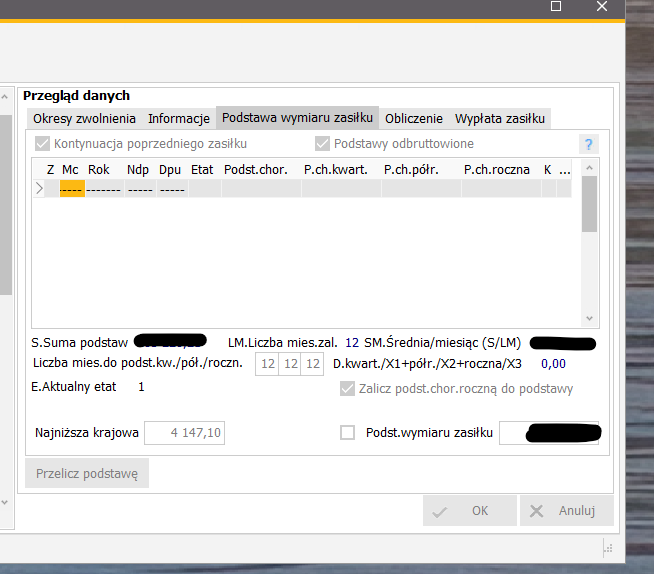Toggle Kontynuacja poprzedniego zasiłku checkbox
Image resolution: width=654 pixels, height=574 pixels.
pyautogui.click(x=42, y=144)
